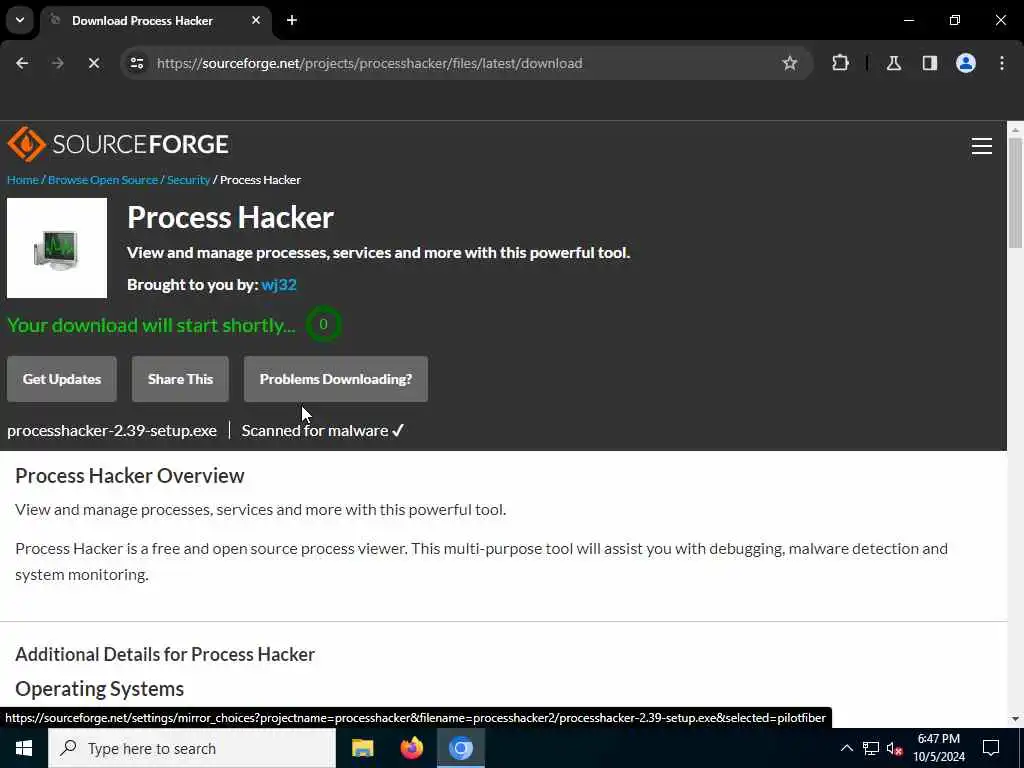The height and width of the screenshot is (768, 1024).
Task: Open a new browser tab
Action: pos(292,20)
